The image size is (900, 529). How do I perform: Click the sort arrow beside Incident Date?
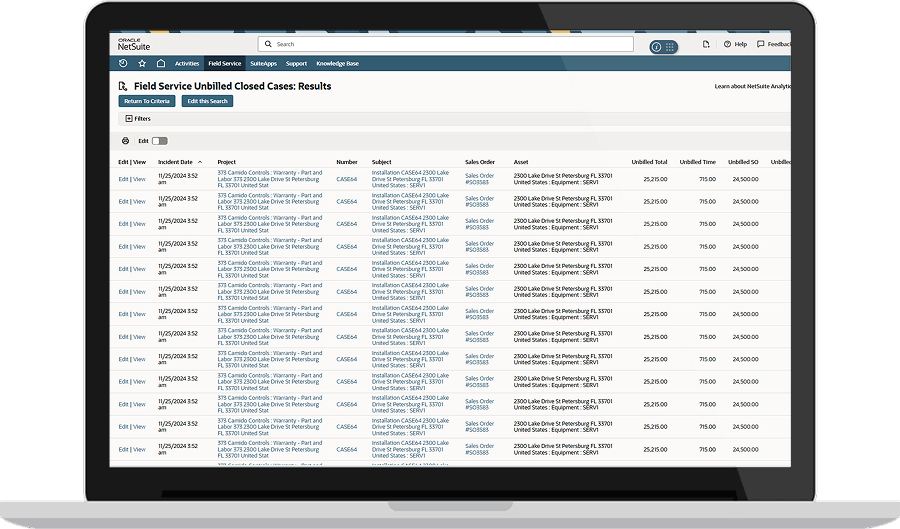point(200,162)
